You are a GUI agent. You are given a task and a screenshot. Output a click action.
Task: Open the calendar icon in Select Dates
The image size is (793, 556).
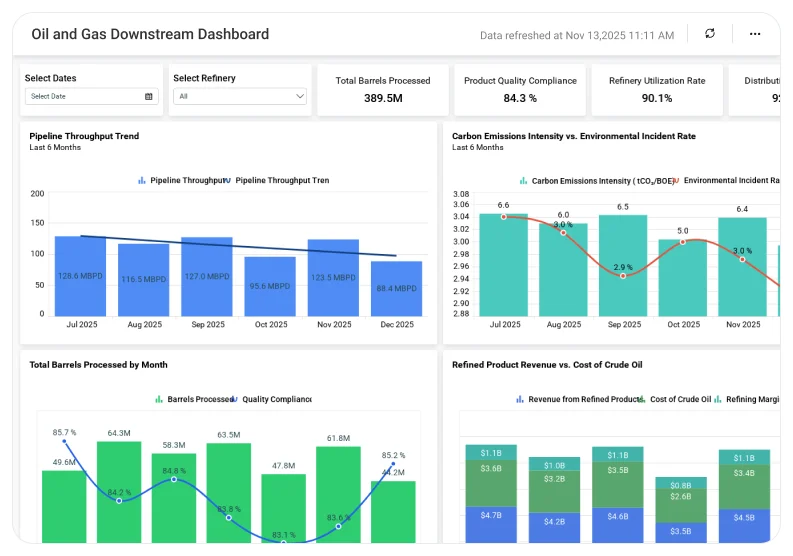[x=149, y=96]
